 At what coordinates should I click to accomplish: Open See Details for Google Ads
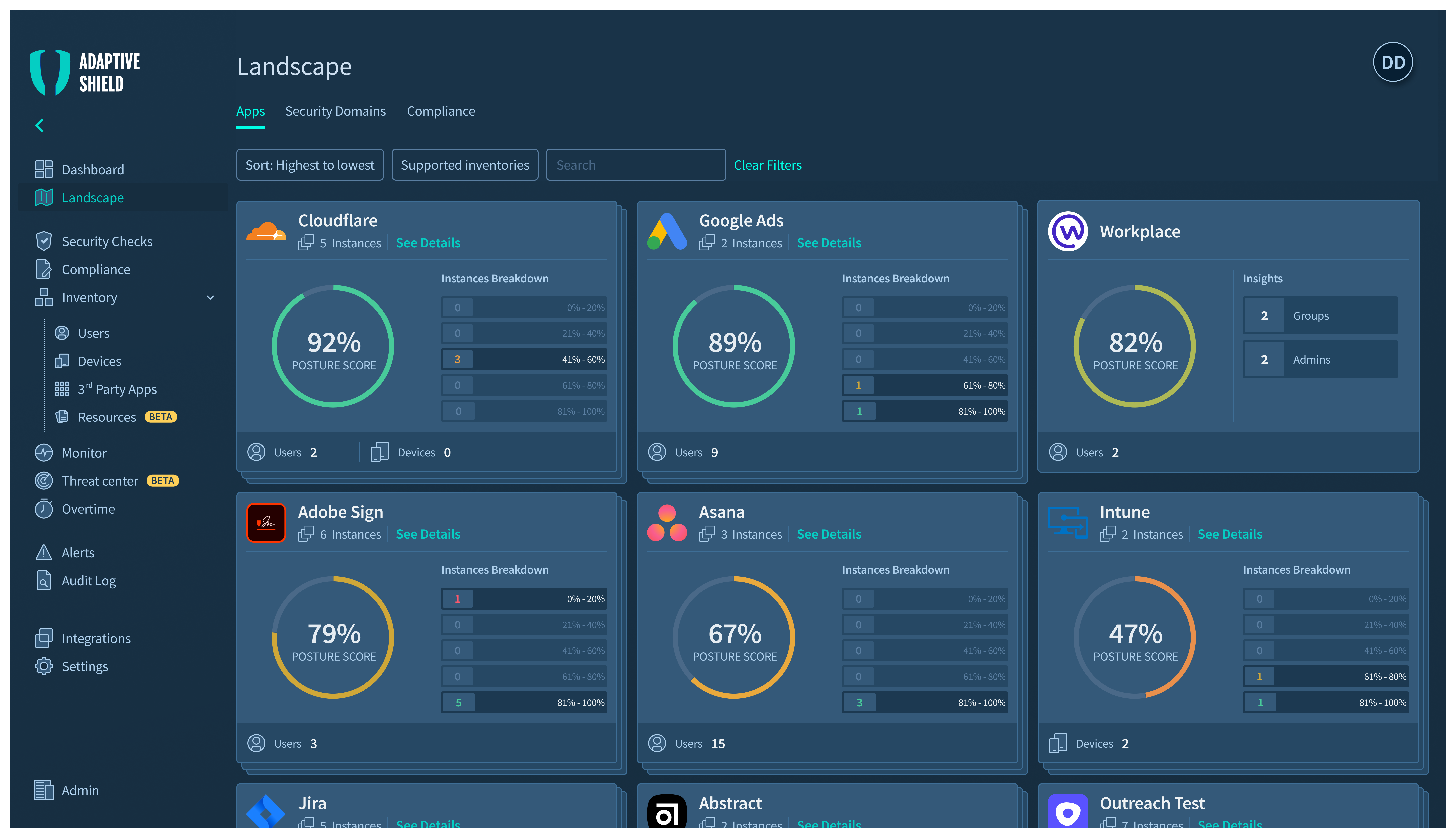[829, 243]
